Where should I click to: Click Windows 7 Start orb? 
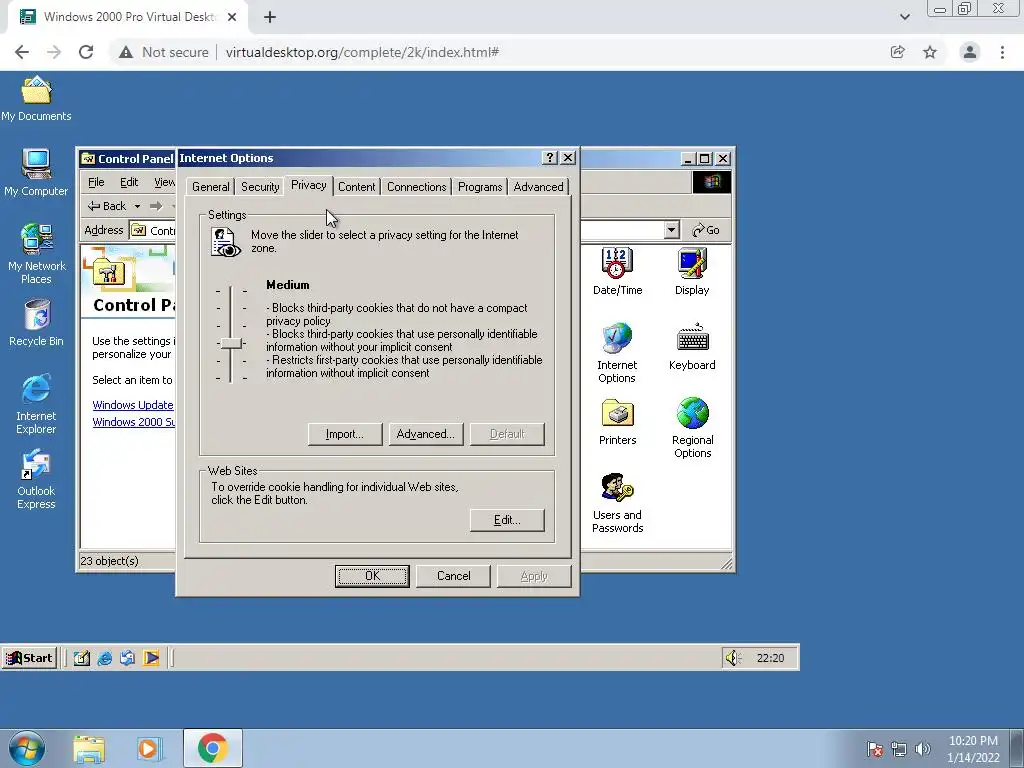click(27, 748)
